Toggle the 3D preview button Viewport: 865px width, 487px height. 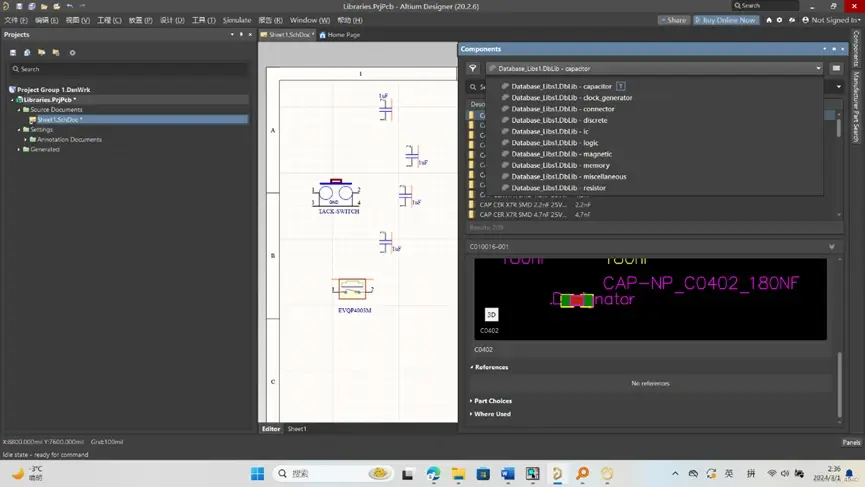491,314
